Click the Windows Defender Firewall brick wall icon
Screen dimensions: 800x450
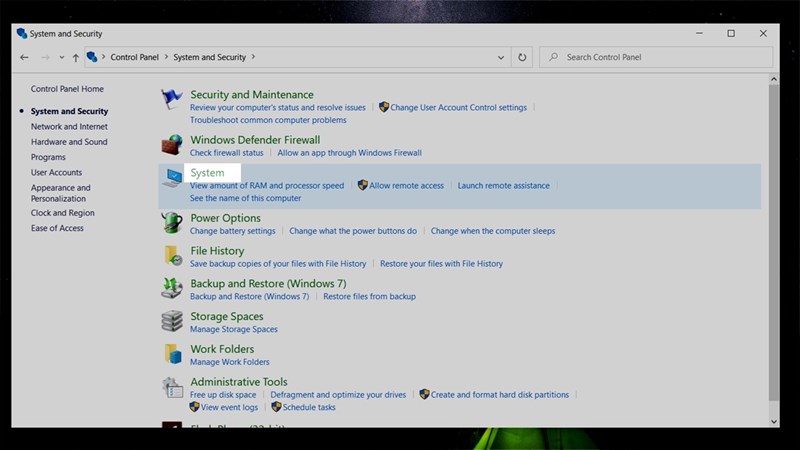click(172, 144)
